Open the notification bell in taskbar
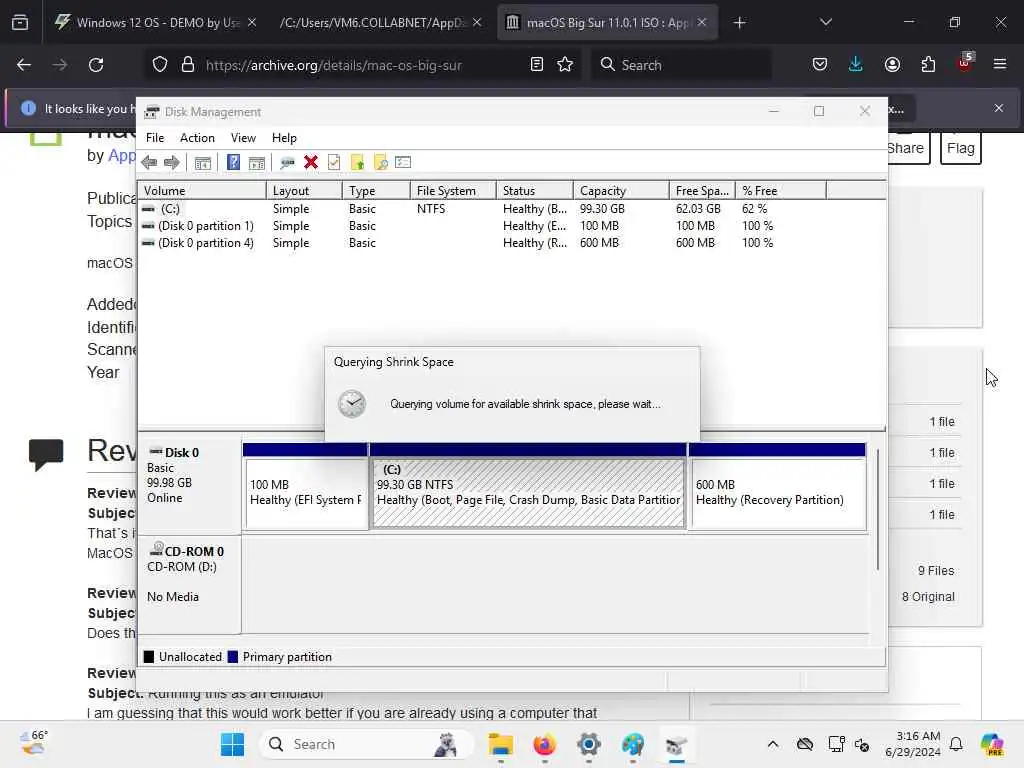The width and height of the screenshot is (1024, 768). point(956,744)
